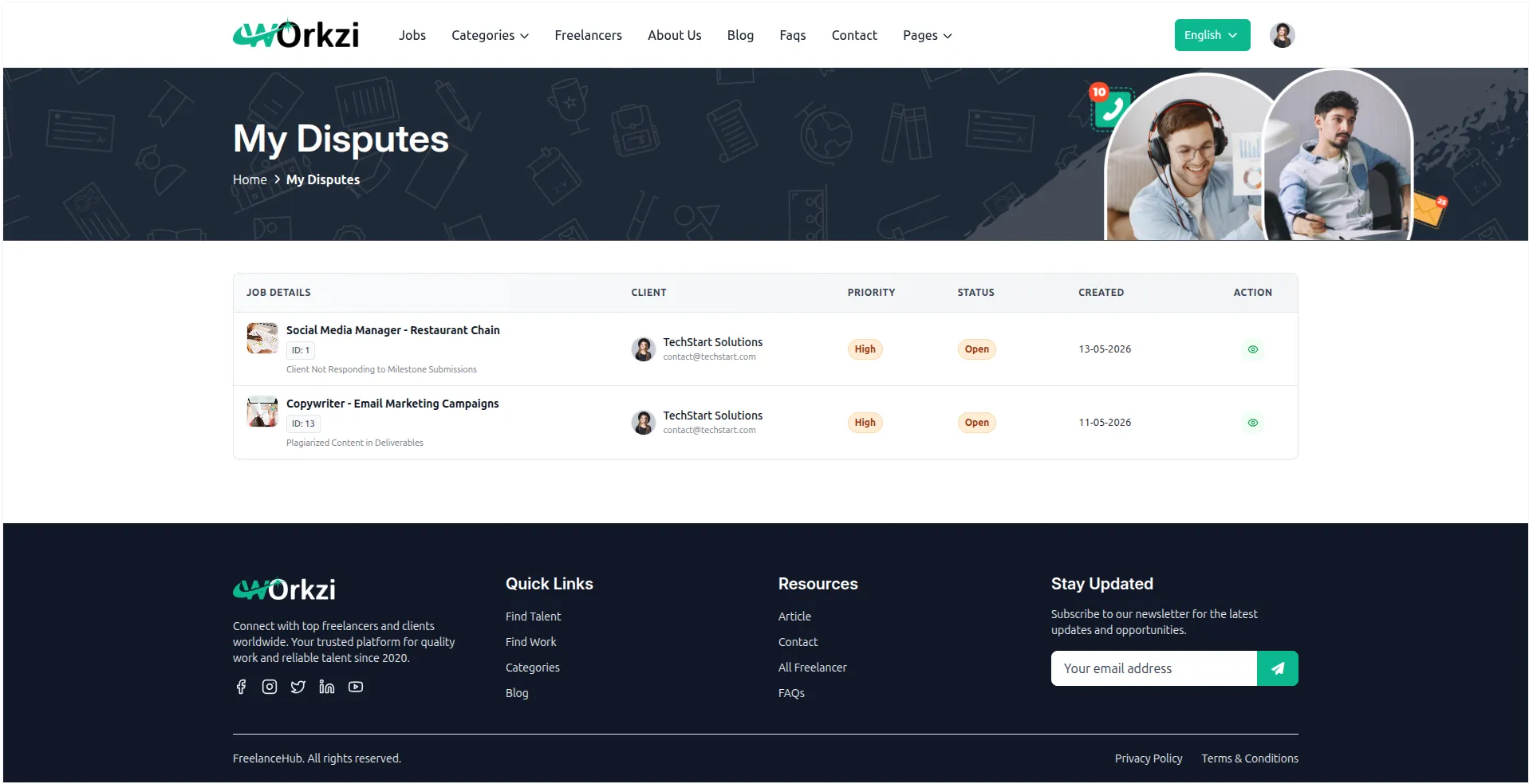1529x784 pixels.
Task: Go to the Jobs page
Action: 412,35
